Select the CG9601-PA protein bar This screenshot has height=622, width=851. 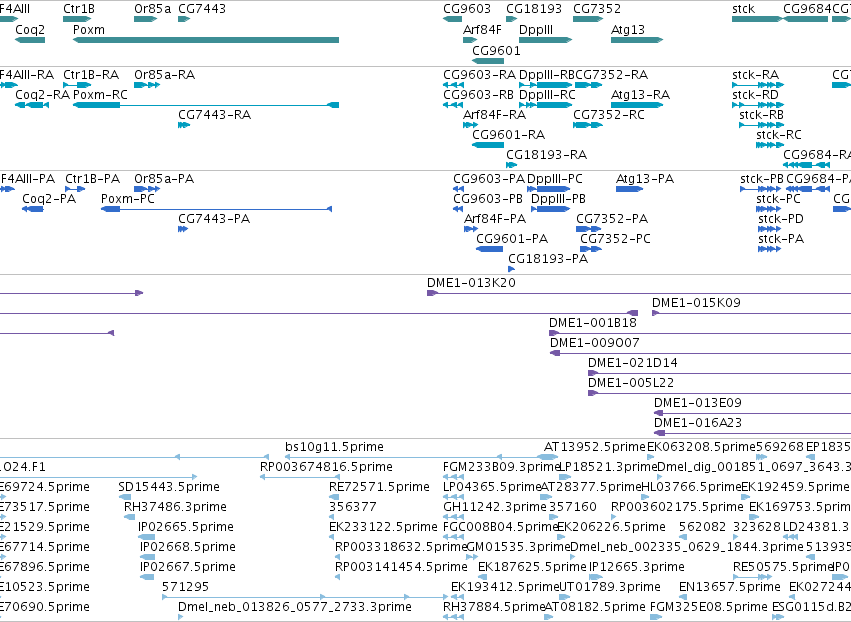click(x=490, y=249)
